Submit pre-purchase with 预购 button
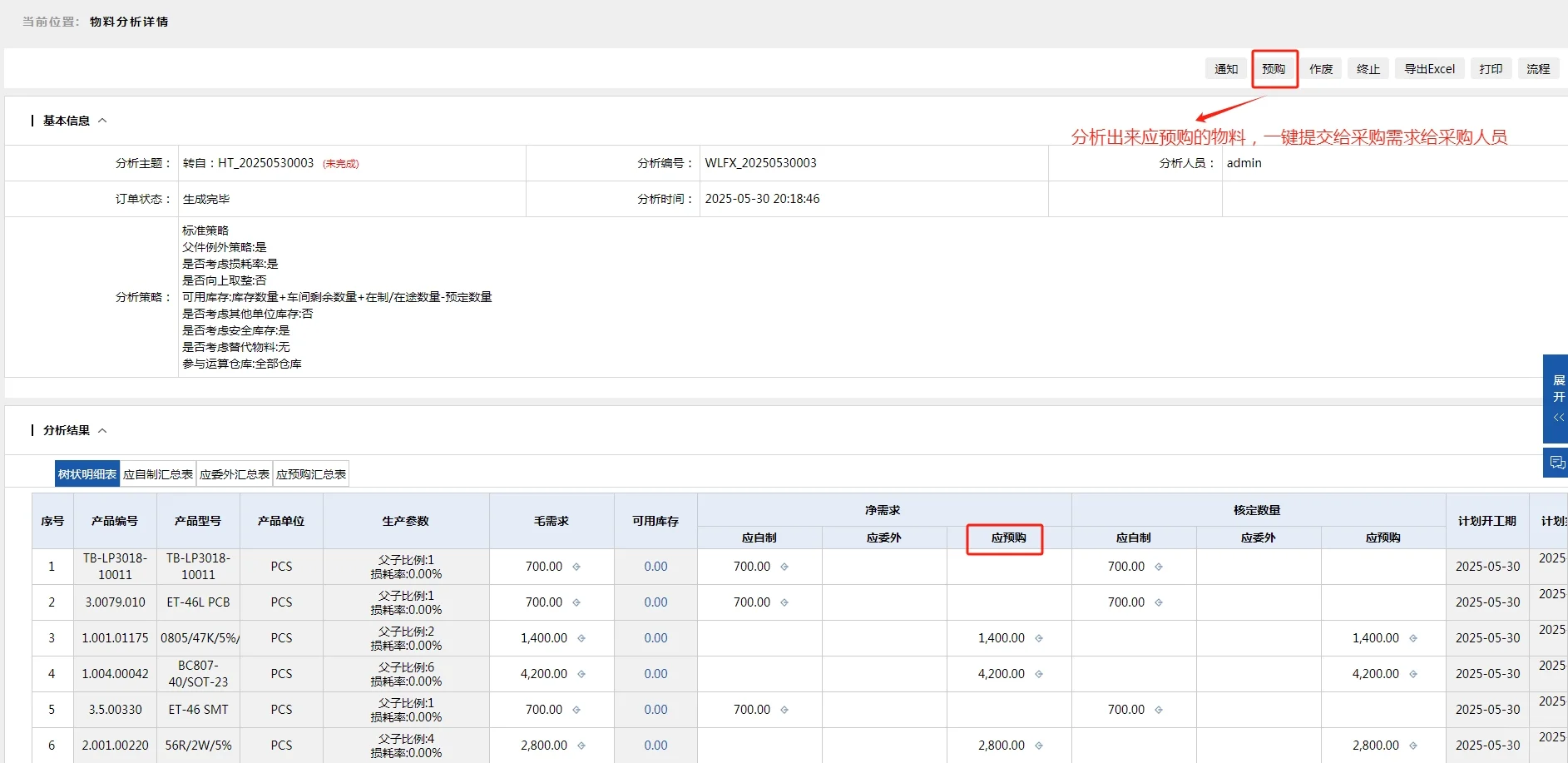The image size is (1568, 763). [1274, 69]
